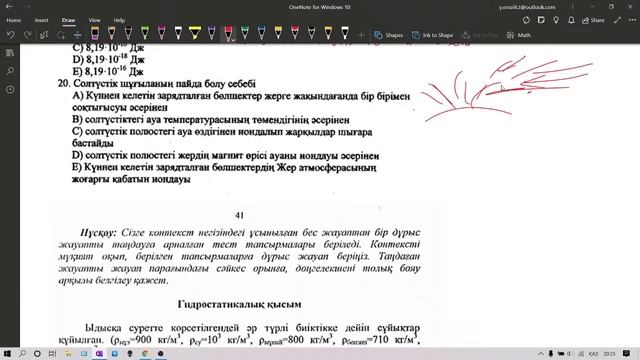The height and width of the screenshot is (360, 640).
Task: Click the back arrow in the title bar
Action: pyautogui.click(x=9, y=7)
